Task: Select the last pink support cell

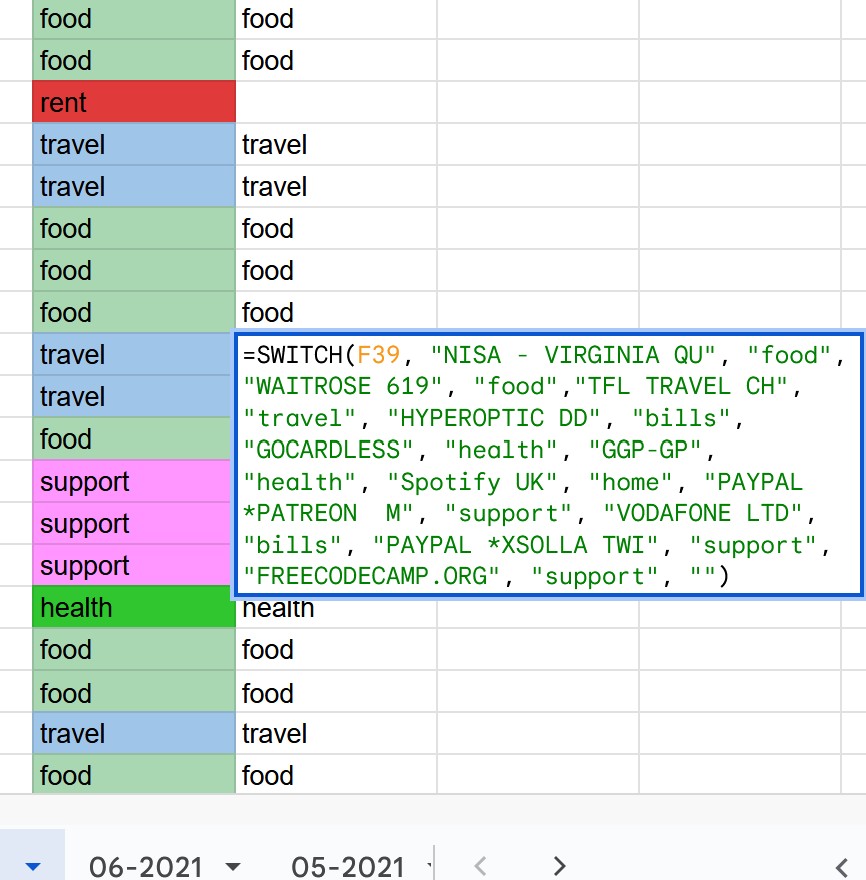Action: (132, 566)
